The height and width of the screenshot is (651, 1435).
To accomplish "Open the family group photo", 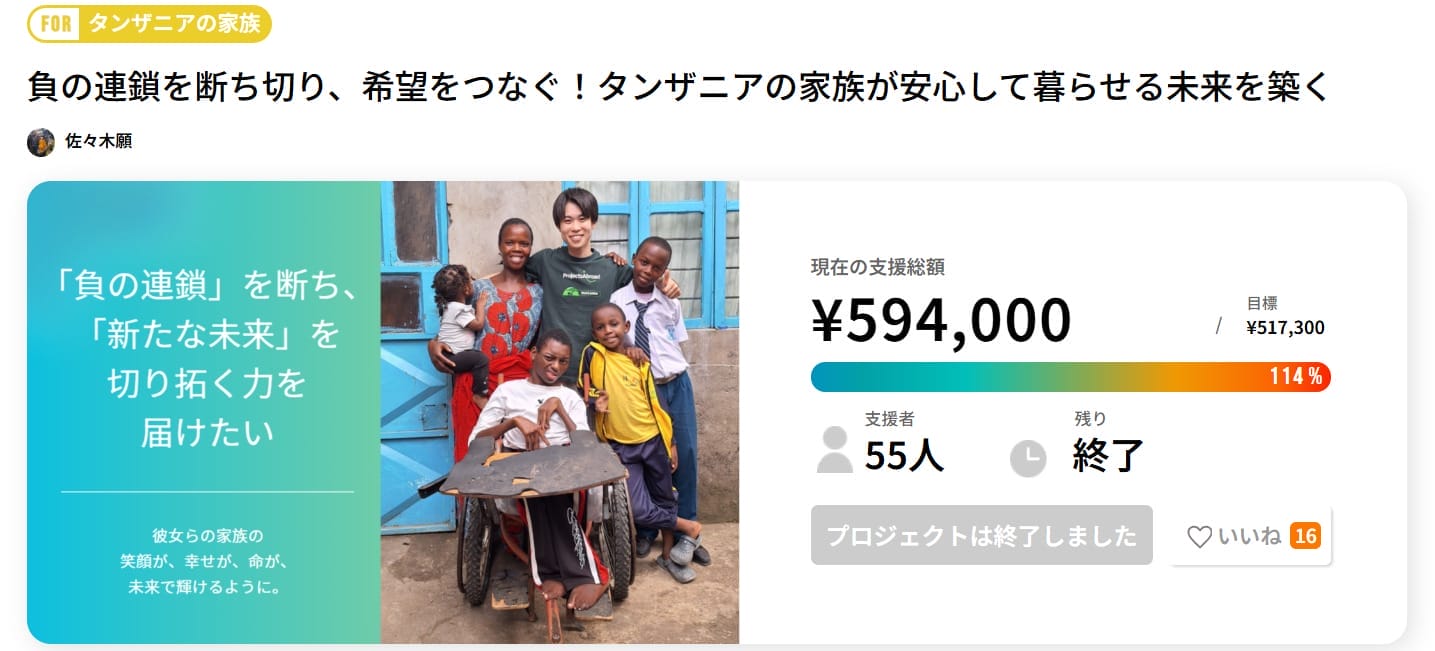I will (x=559, y=412).
